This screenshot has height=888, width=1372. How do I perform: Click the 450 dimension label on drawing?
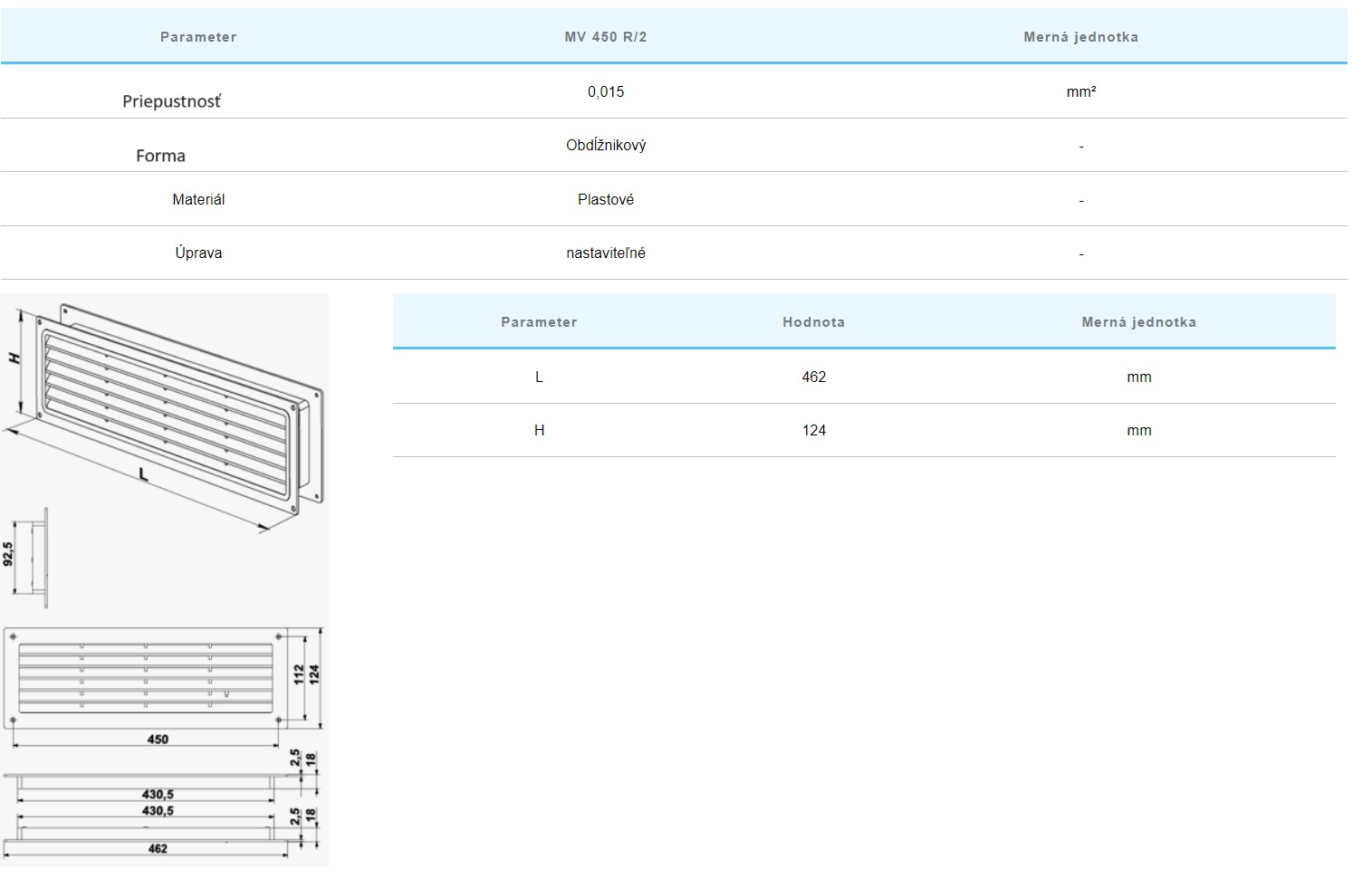pyautogui.click(x=158, y=740)
